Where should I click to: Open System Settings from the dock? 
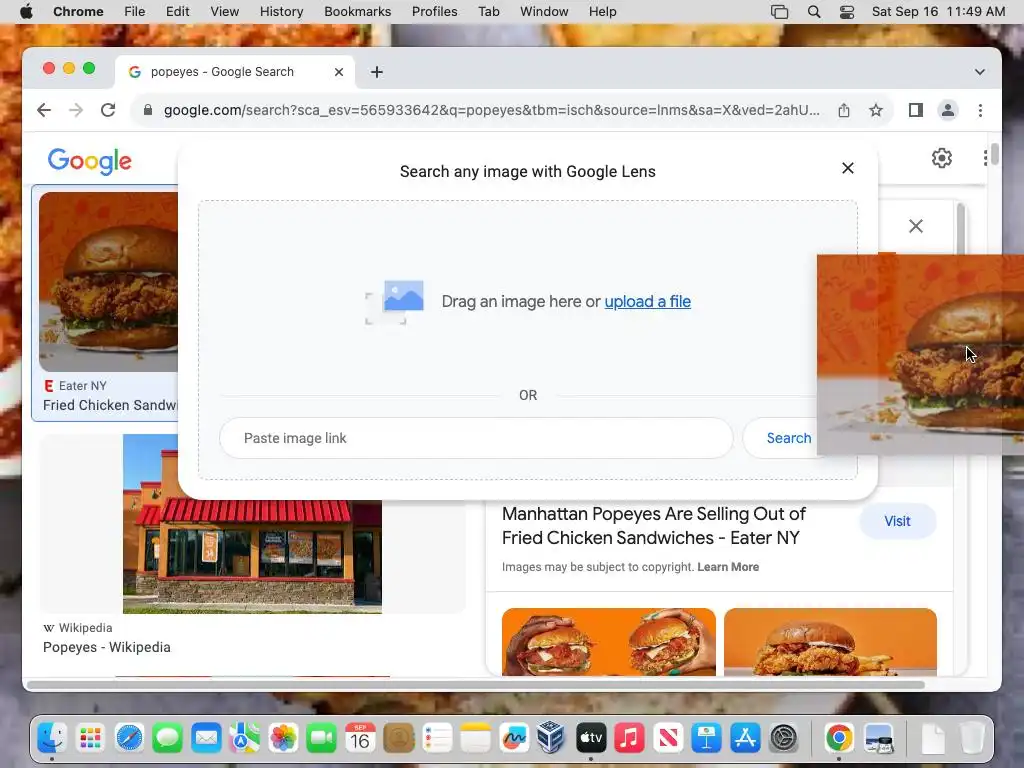[784, 739]
